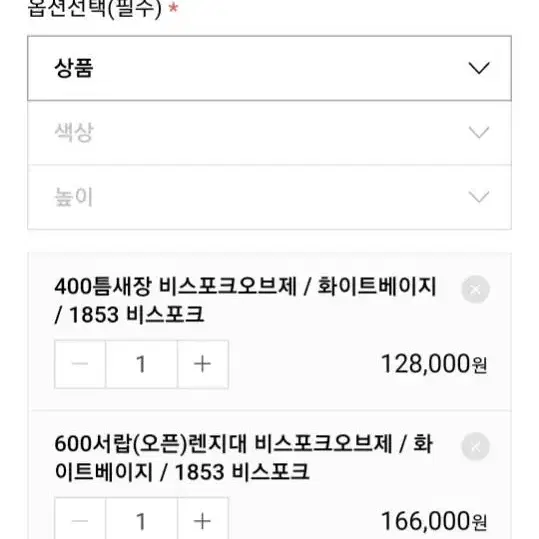Remove the 400틈새장 비스포크오브제 item
This screenshot has width=539, height=539.
pos(475,289)
